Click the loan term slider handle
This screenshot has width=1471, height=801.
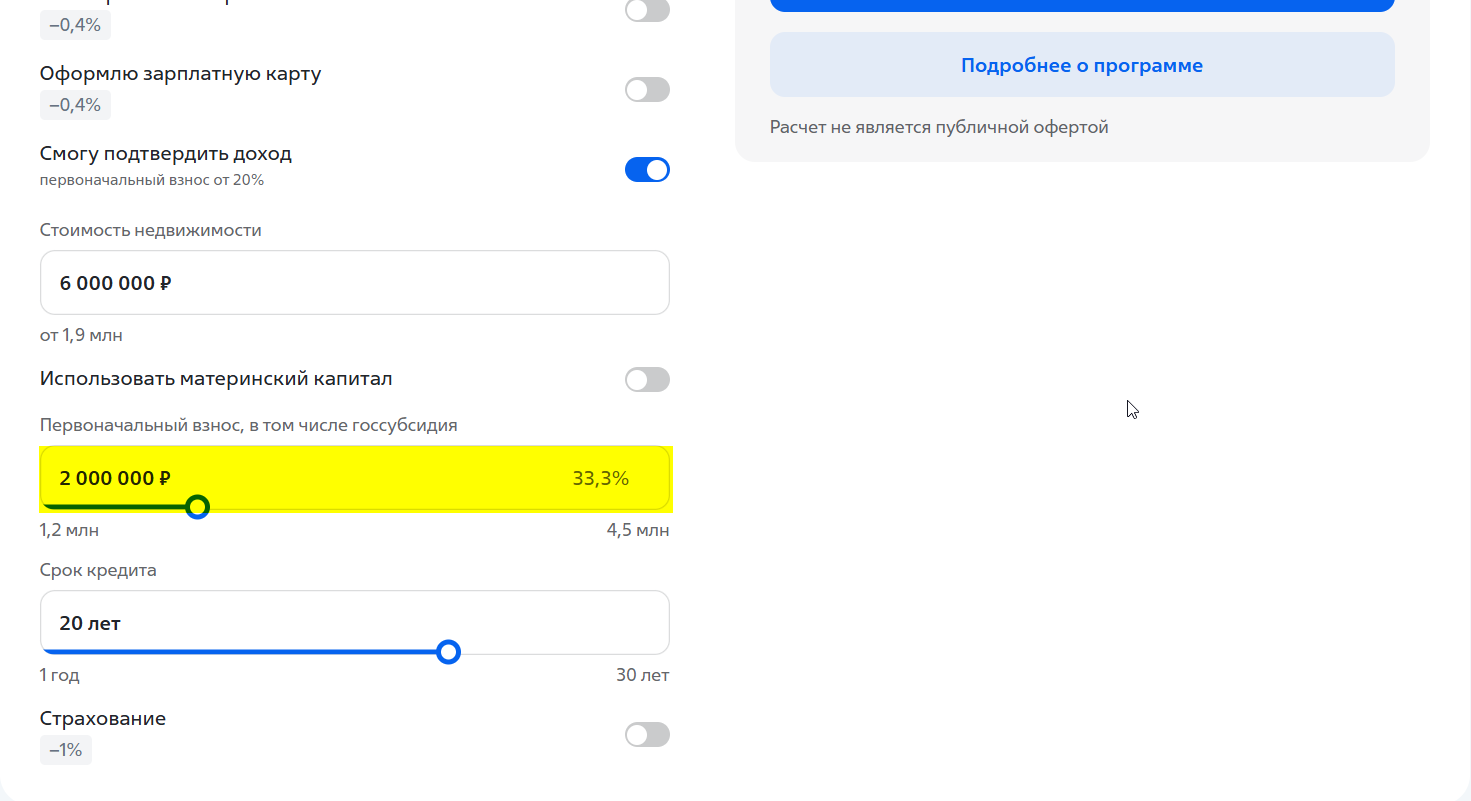pyautogui.click(x=448, y=652)
